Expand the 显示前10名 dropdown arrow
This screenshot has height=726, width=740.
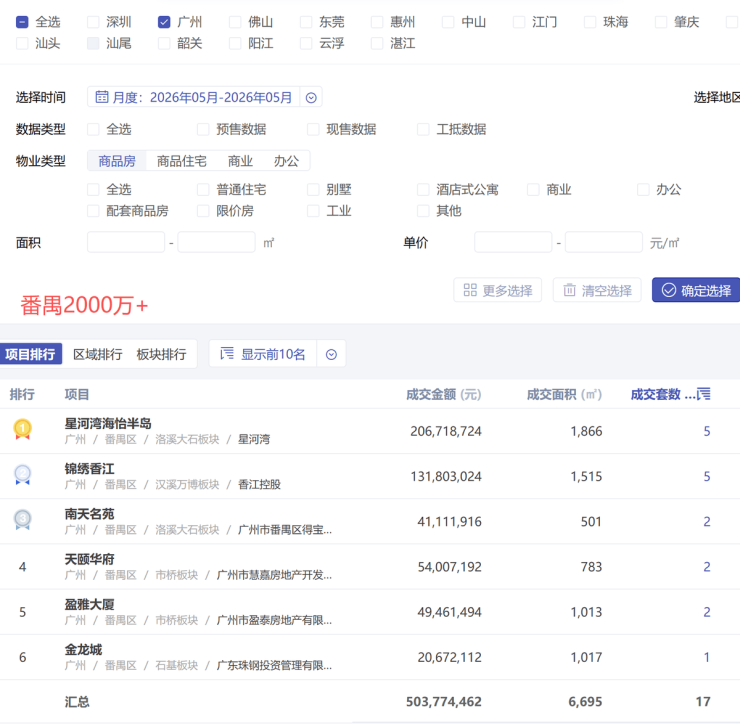click(331, 355)
